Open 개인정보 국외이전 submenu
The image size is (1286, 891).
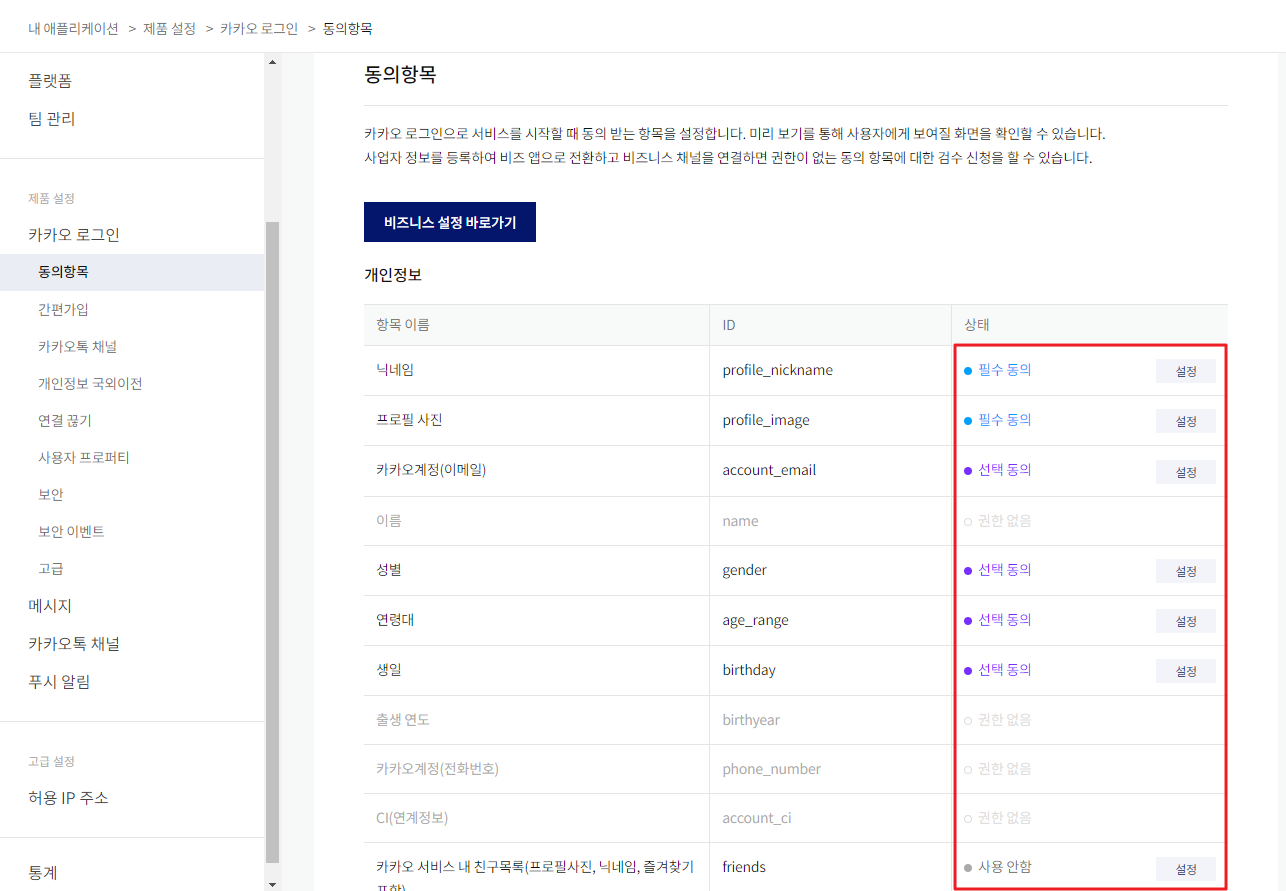(x=90, y=384)
